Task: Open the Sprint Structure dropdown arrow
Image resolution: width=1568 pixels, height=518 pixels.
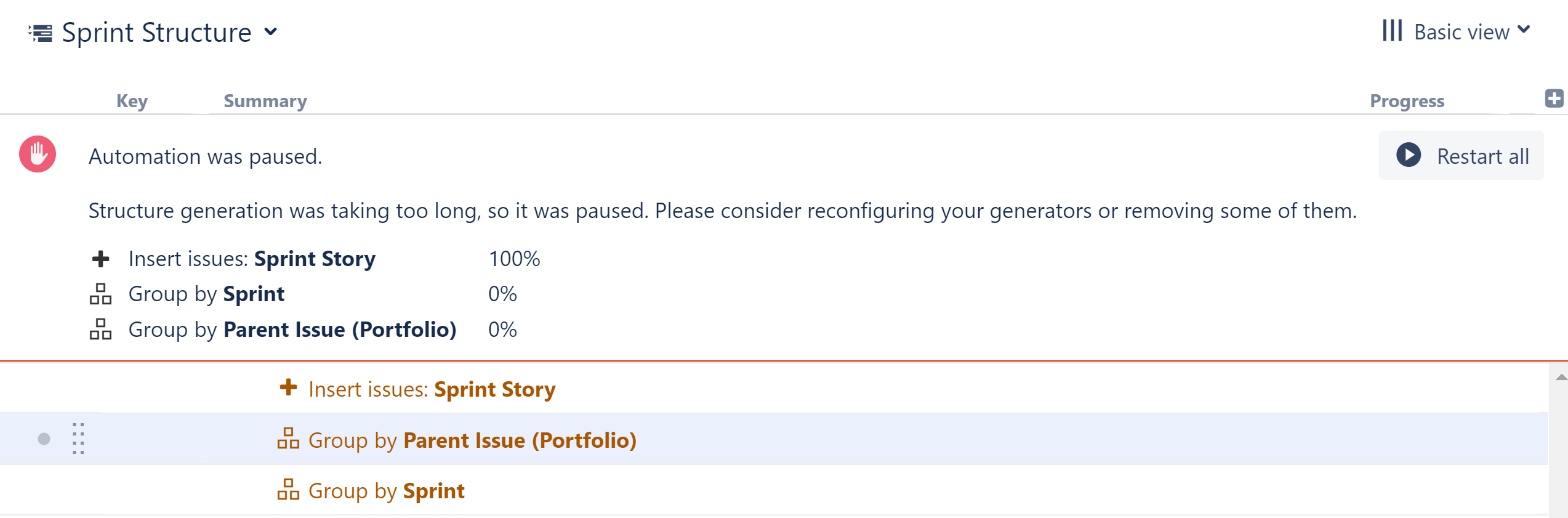Action: (270, 32)
